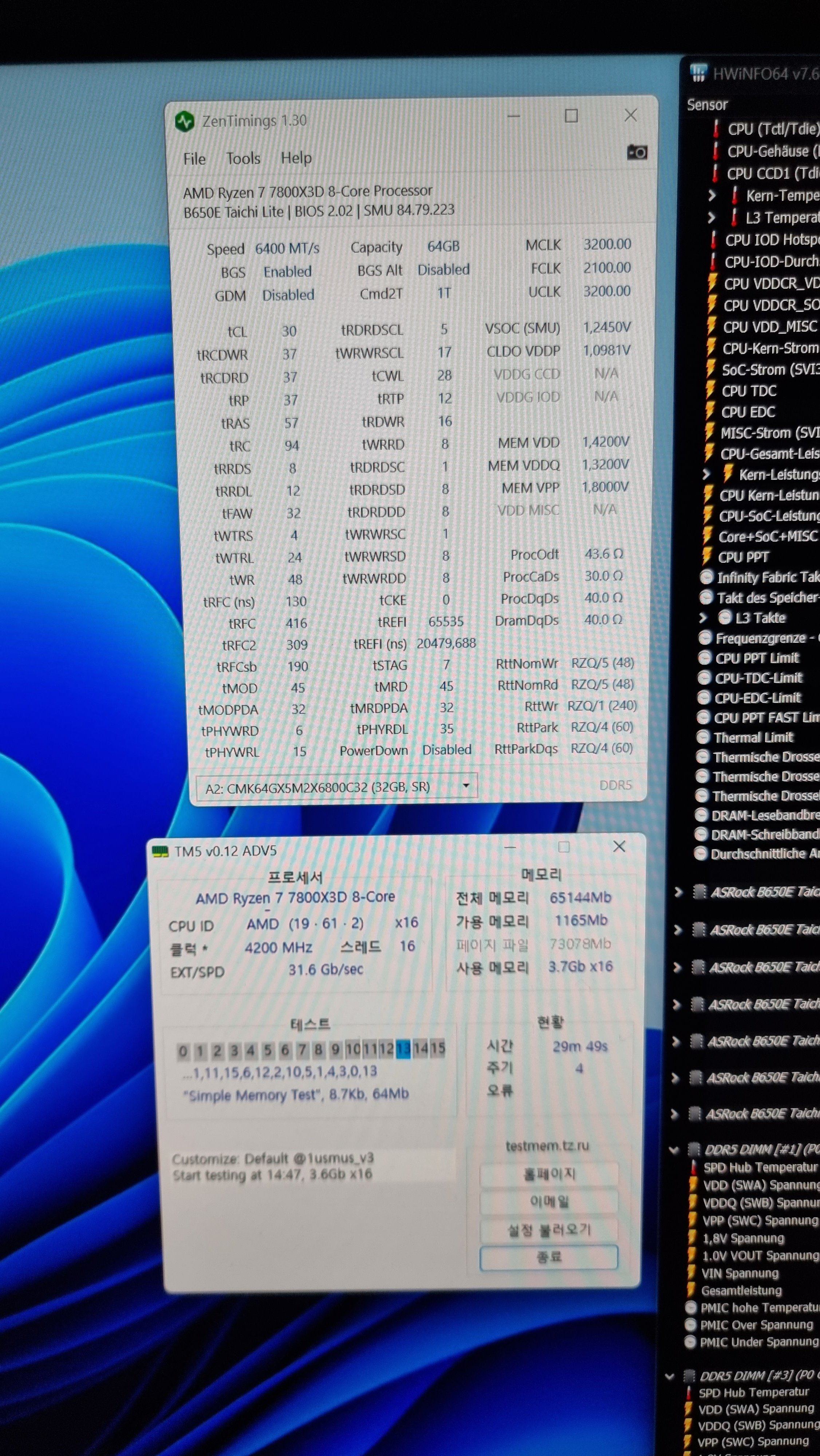Click the ZenTimings app logo icon
This screenshot has height=1456, width=820.
pyautogui.click(x=184, y=121)
